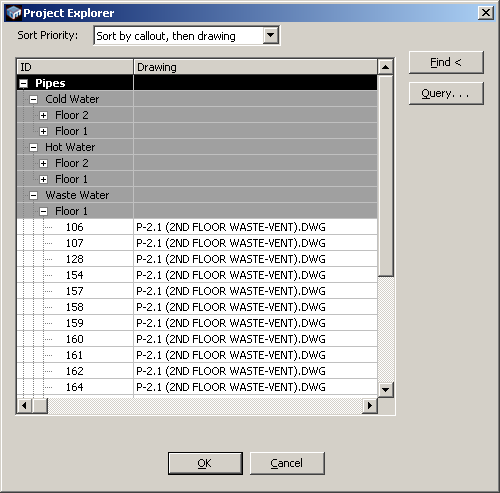Confirm with the OK button

[205, 463]
